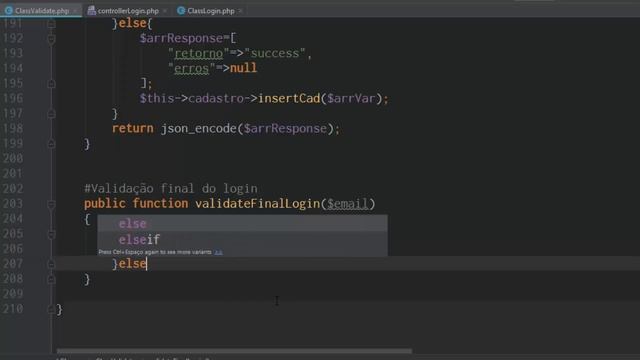Click the null value on line 194
The width and height of the screenshot is (640, 360).
pyautogui.click(x=243, y=68)
